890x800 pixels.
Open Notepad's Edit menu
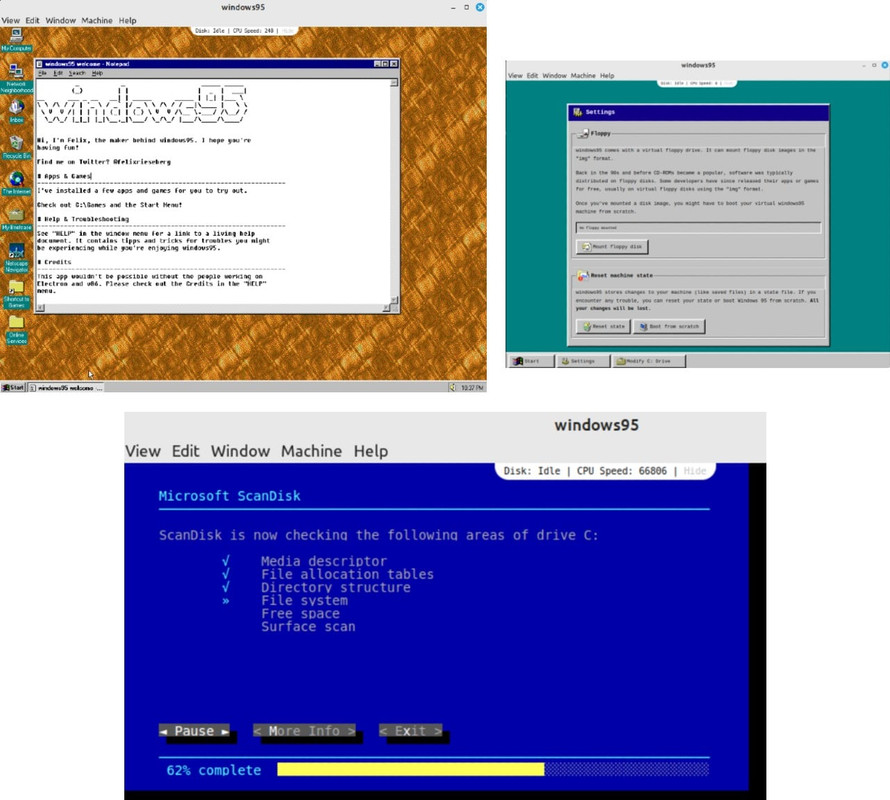[x=58, y=73]
